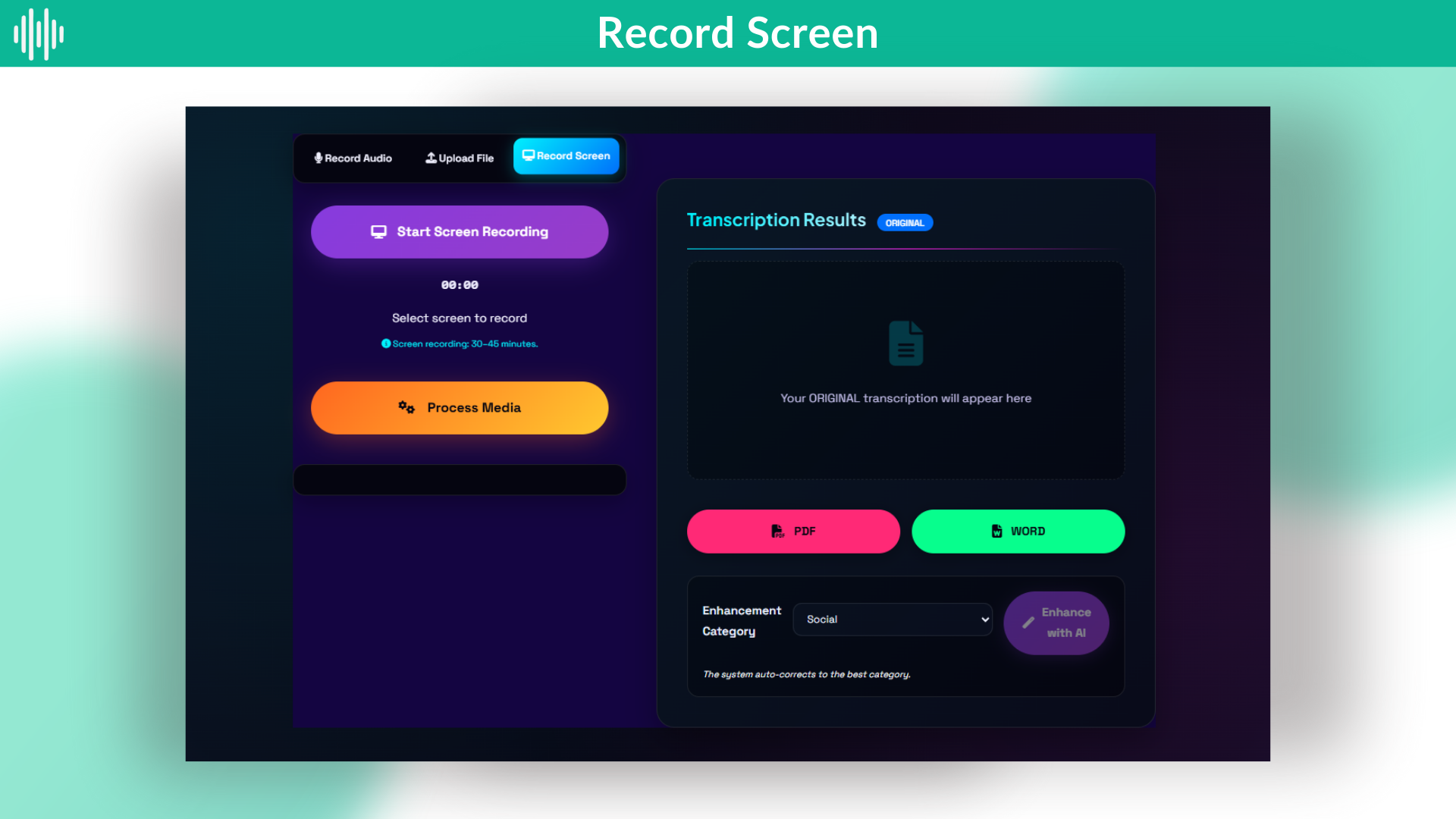
Task: Click the document icon in transcription area
Action: (x=905, y=344)
